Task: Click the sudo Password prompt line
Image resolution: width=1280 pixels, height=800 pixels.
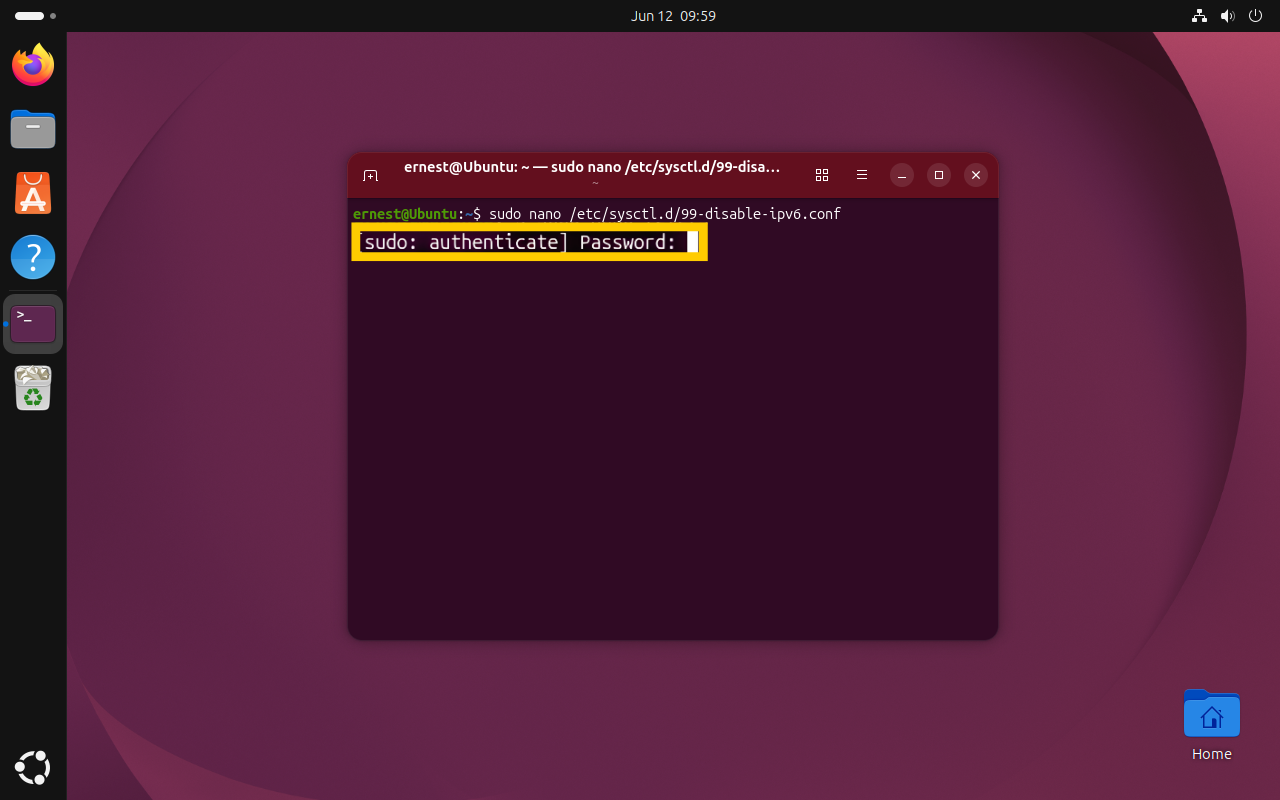Action: tap(529, 242)
